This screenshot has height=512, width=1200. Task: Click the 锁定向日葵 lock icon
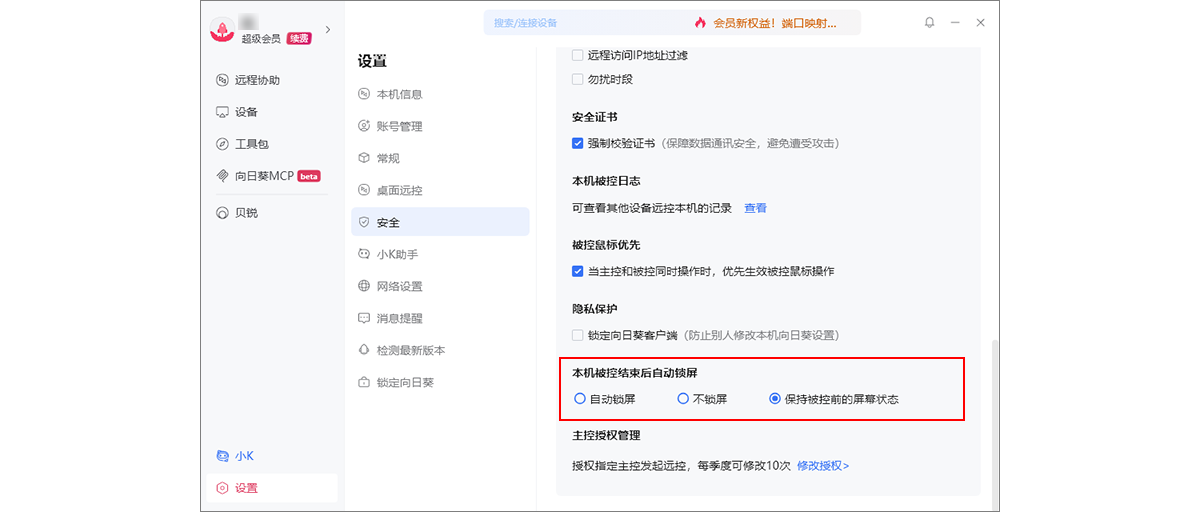364,382
